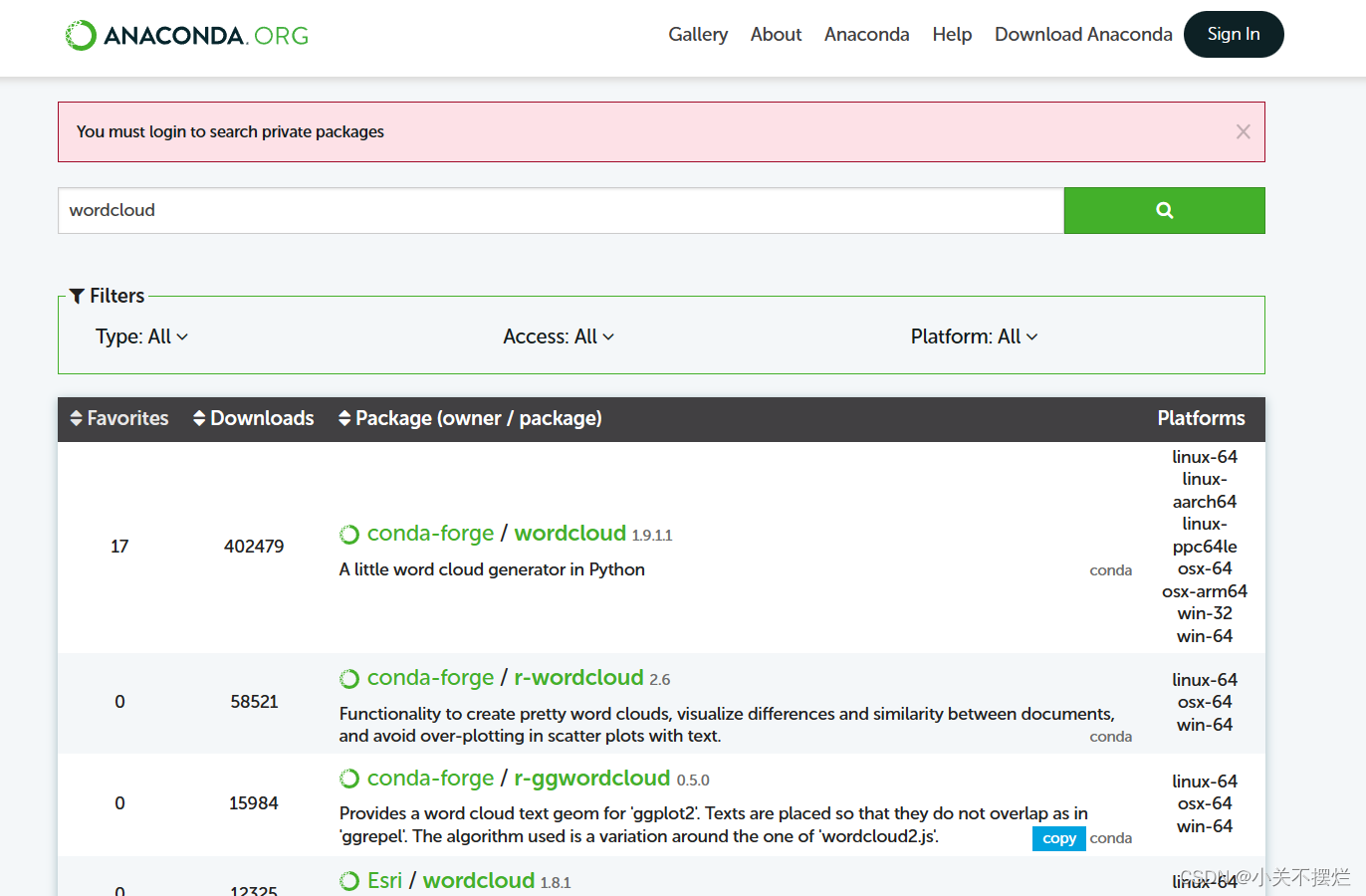Click the sort arrows on Package header
Screen dimensions: 1366x896
[x=343, y=418]
